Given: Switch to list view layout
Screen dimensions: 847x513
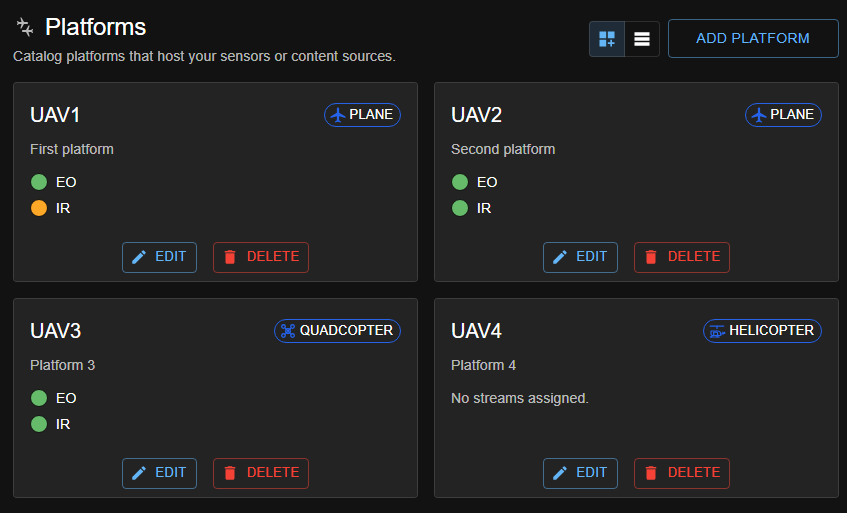Looking at the screenshot, I should (x=642, y=39).
